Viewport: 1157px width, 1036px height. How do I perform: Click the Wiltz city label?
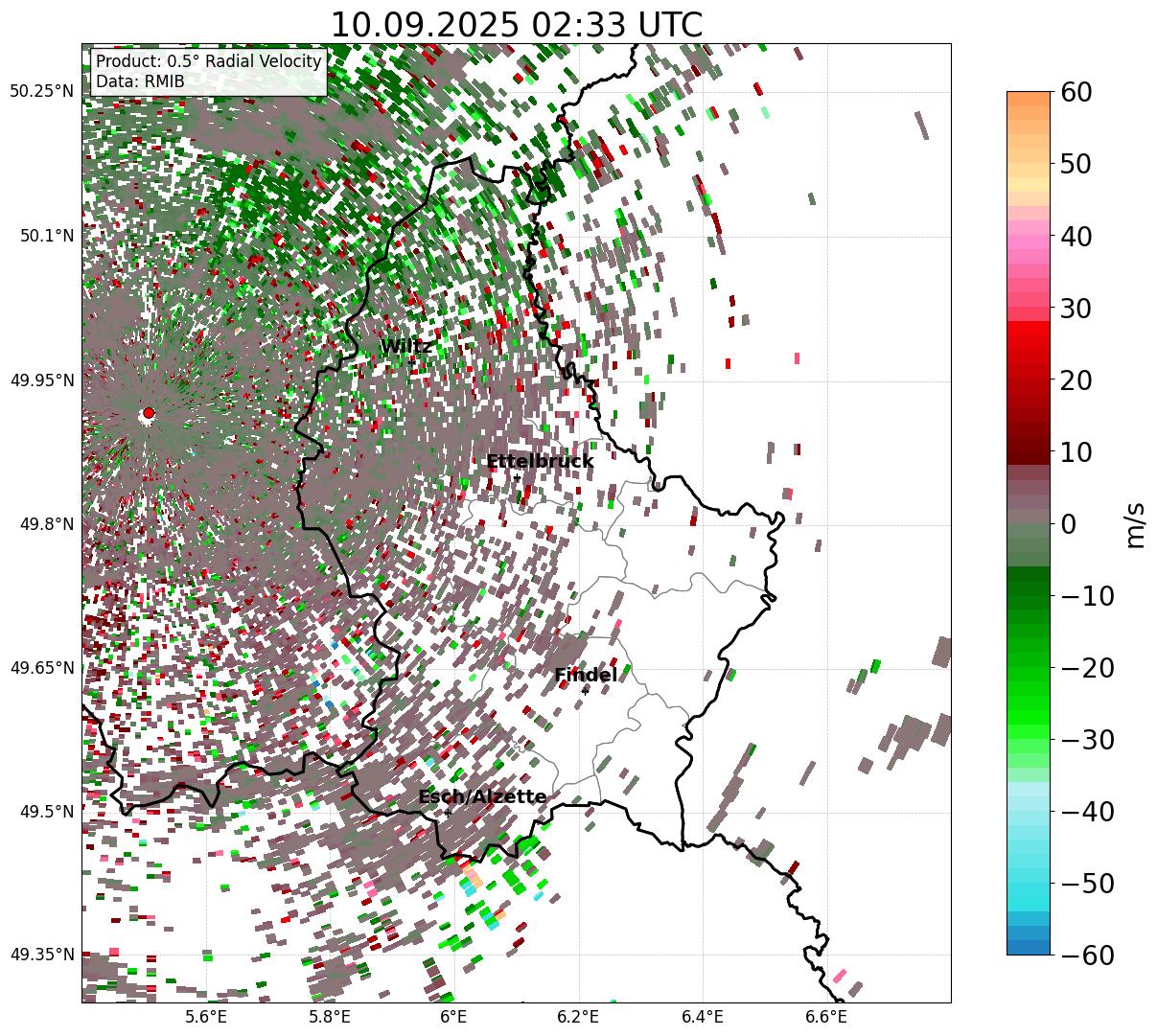406,347
